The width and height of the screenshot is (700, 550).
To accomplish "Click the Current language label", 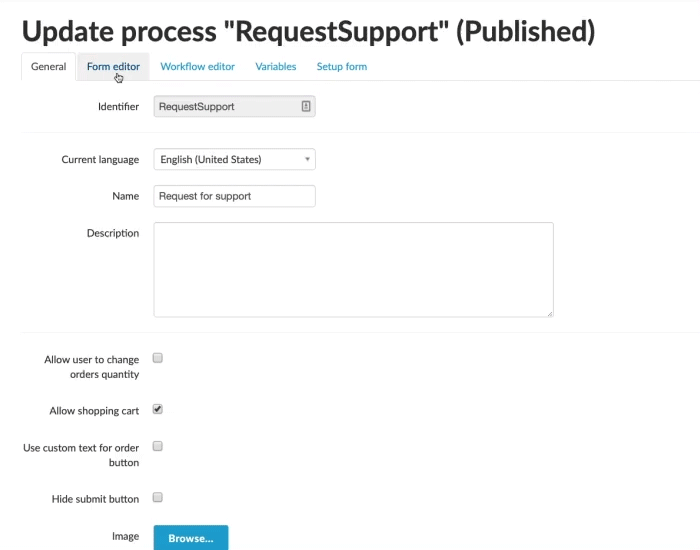I will (x=100, y=160).
